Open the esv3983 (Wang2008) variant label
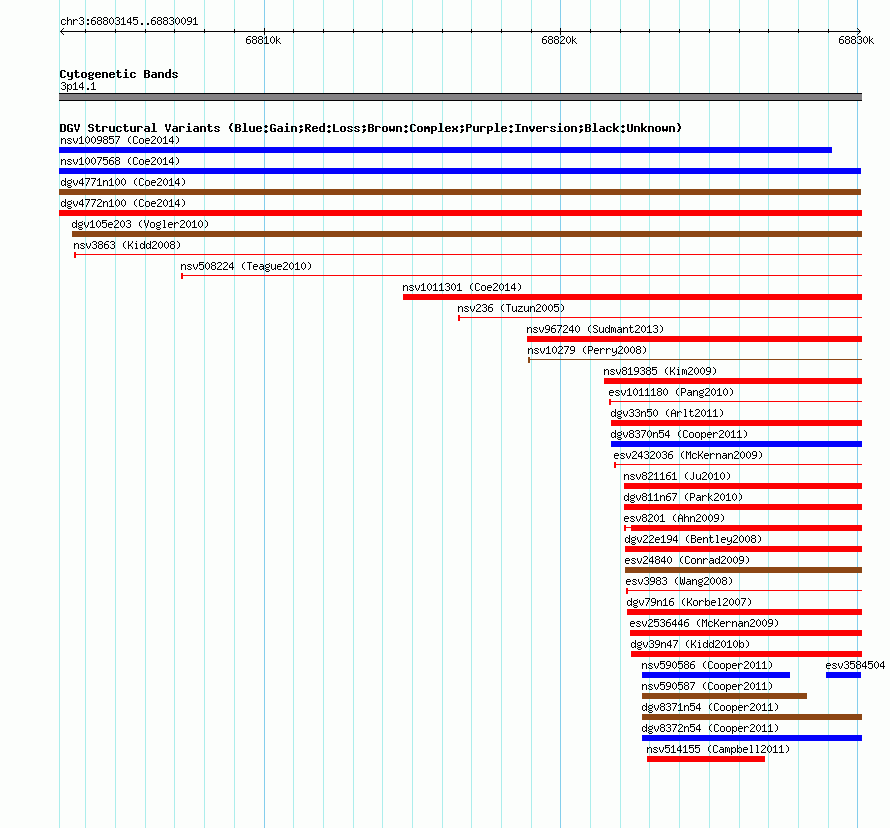Viewport: 890px width, 828px height. coord(679,581)
